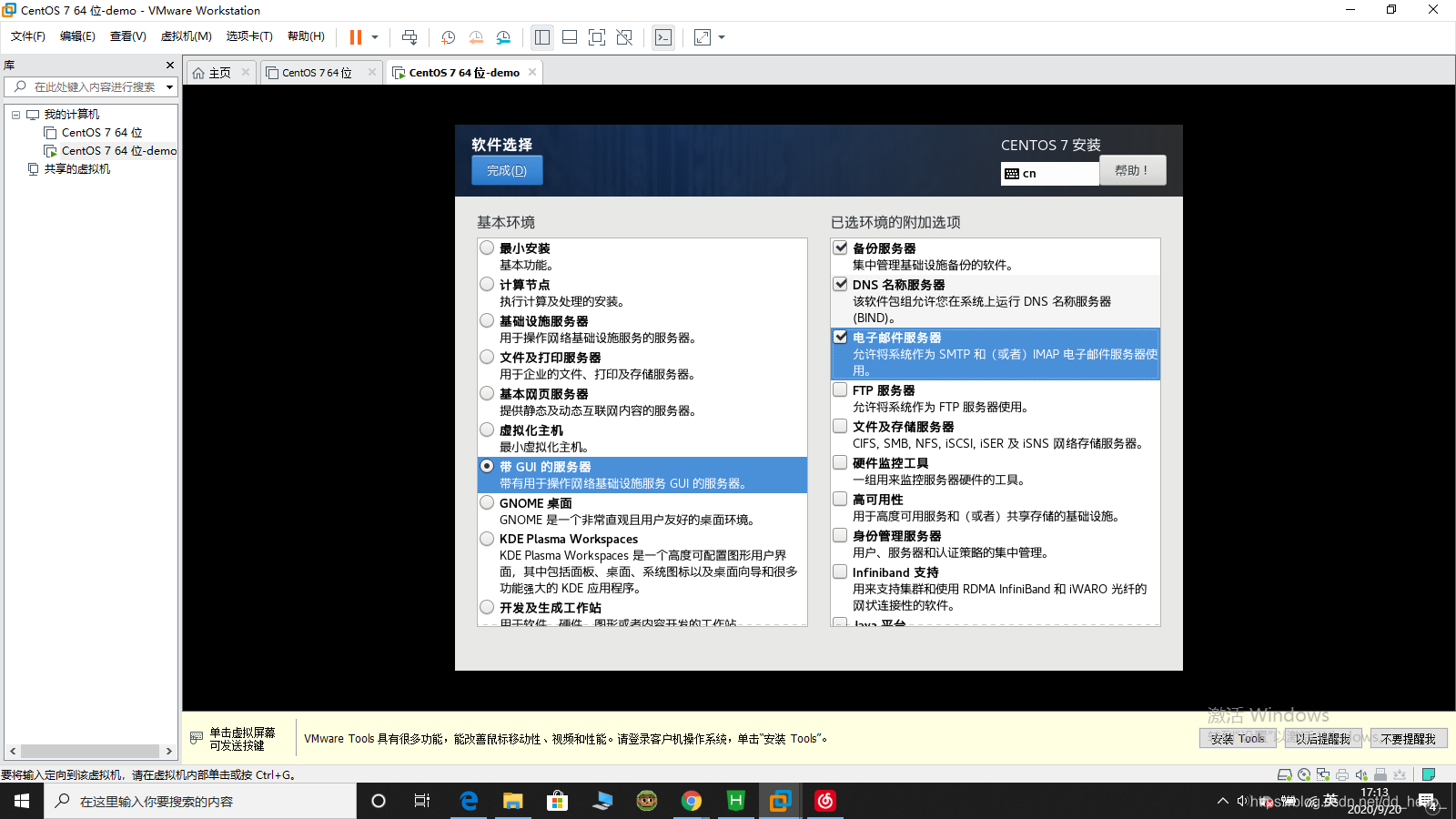Viewport: 1456px width, 819px height.
Task: Click the 完成(D) button
Action: (507, 170)
